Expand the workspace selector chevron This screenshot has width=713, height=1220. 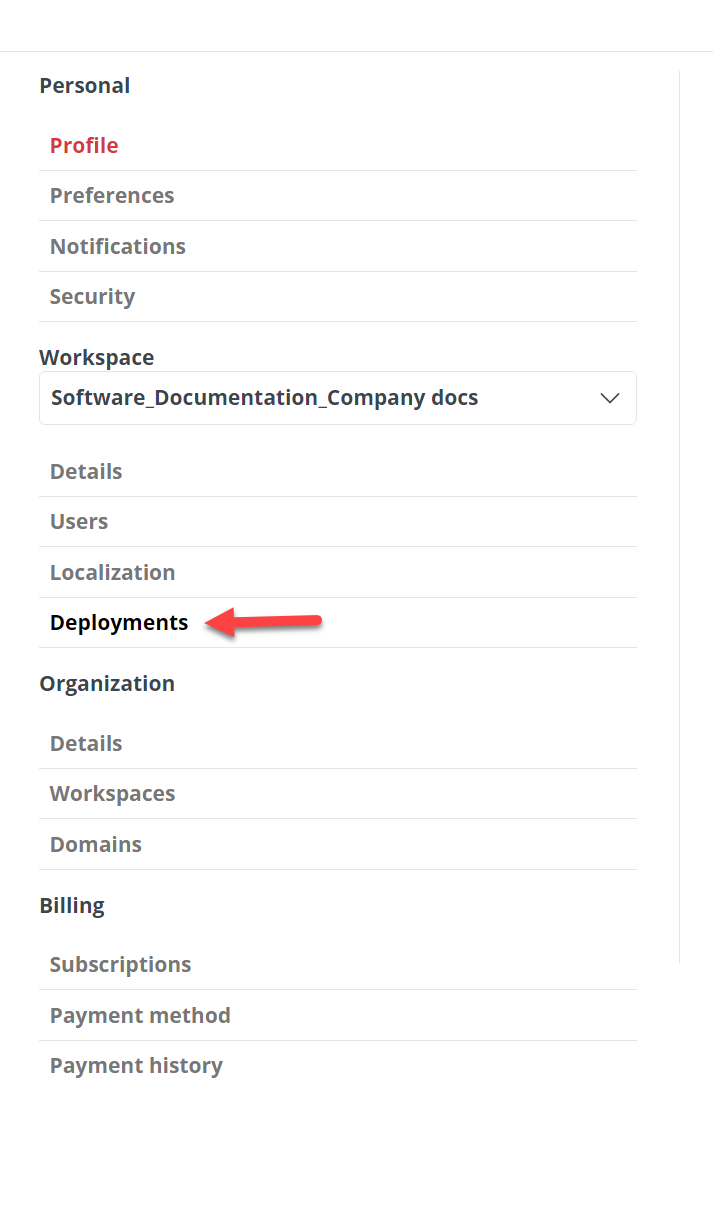pos(609,398)
